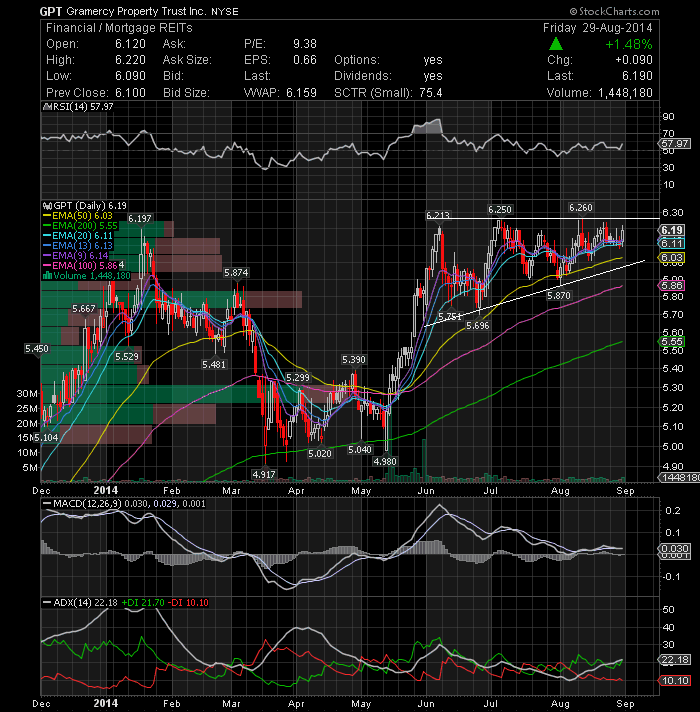Viewport: 700px width, 712px height.
Task: Click the Low value 6.090
Action: [x=130, y=76]
